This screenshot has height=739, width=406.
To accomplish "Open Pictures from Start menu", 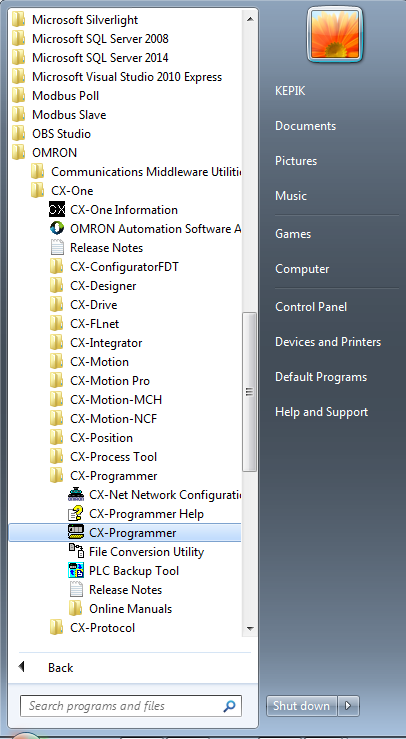I will pos(296,161).
